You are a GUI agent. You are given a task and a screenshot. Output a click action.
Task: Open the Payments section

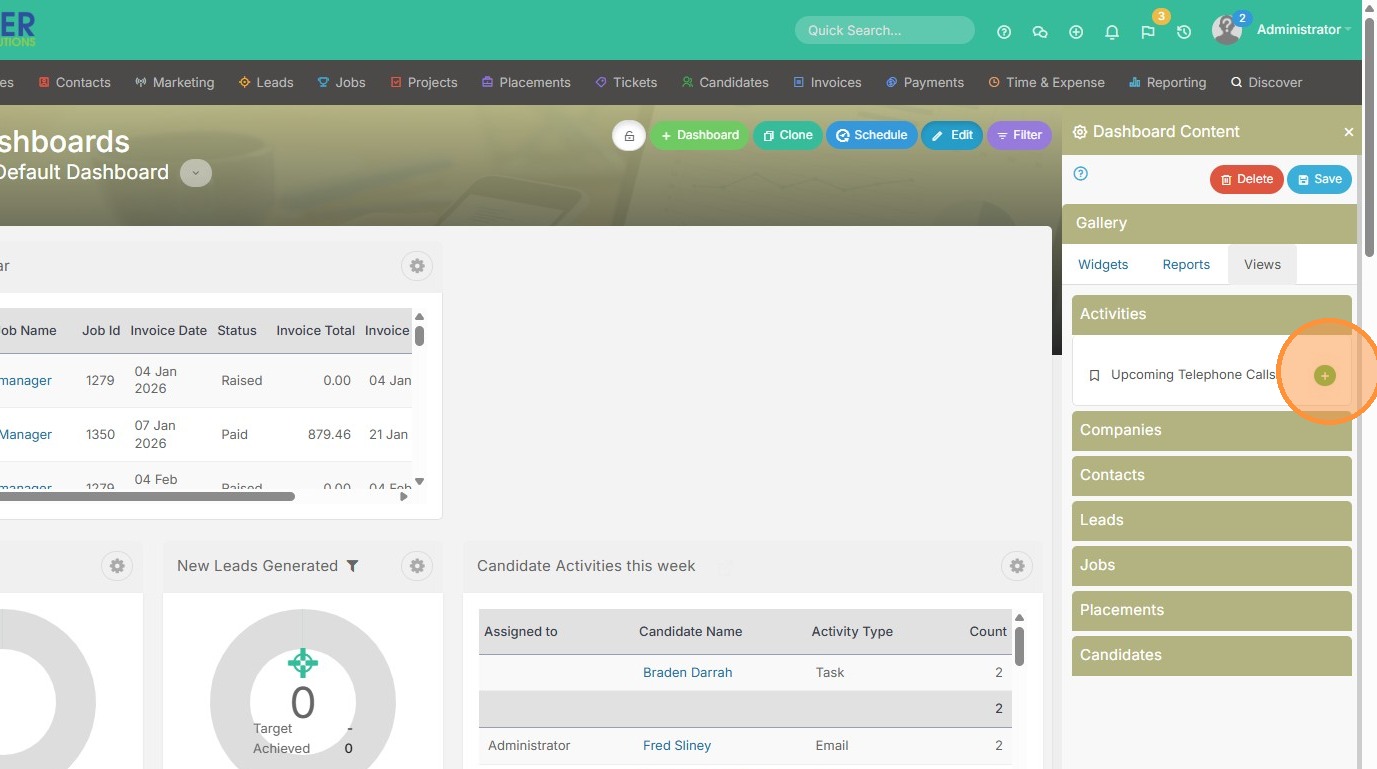(x=925, y=83)
